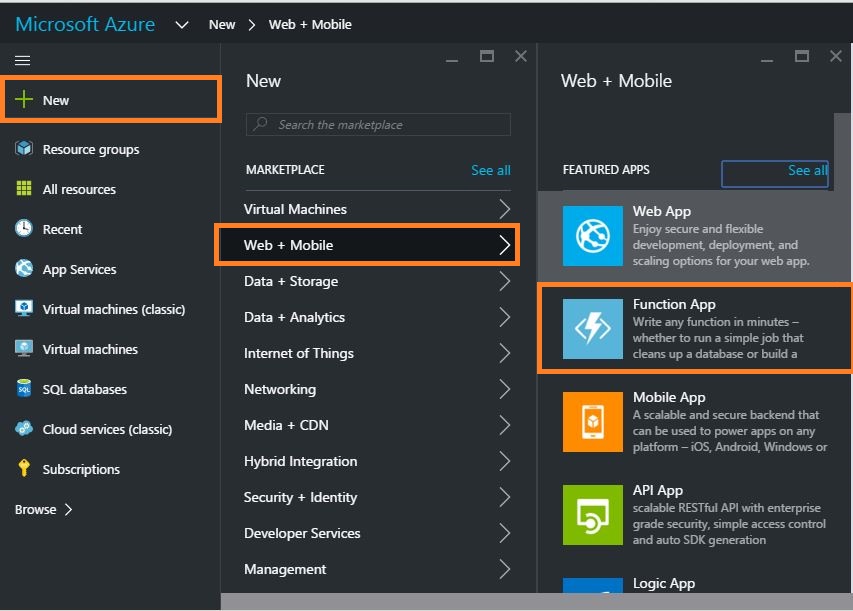The height and width of the screenshot is (611, 853).
Task: Open the Data + Storage category
Action: point(380,281)
